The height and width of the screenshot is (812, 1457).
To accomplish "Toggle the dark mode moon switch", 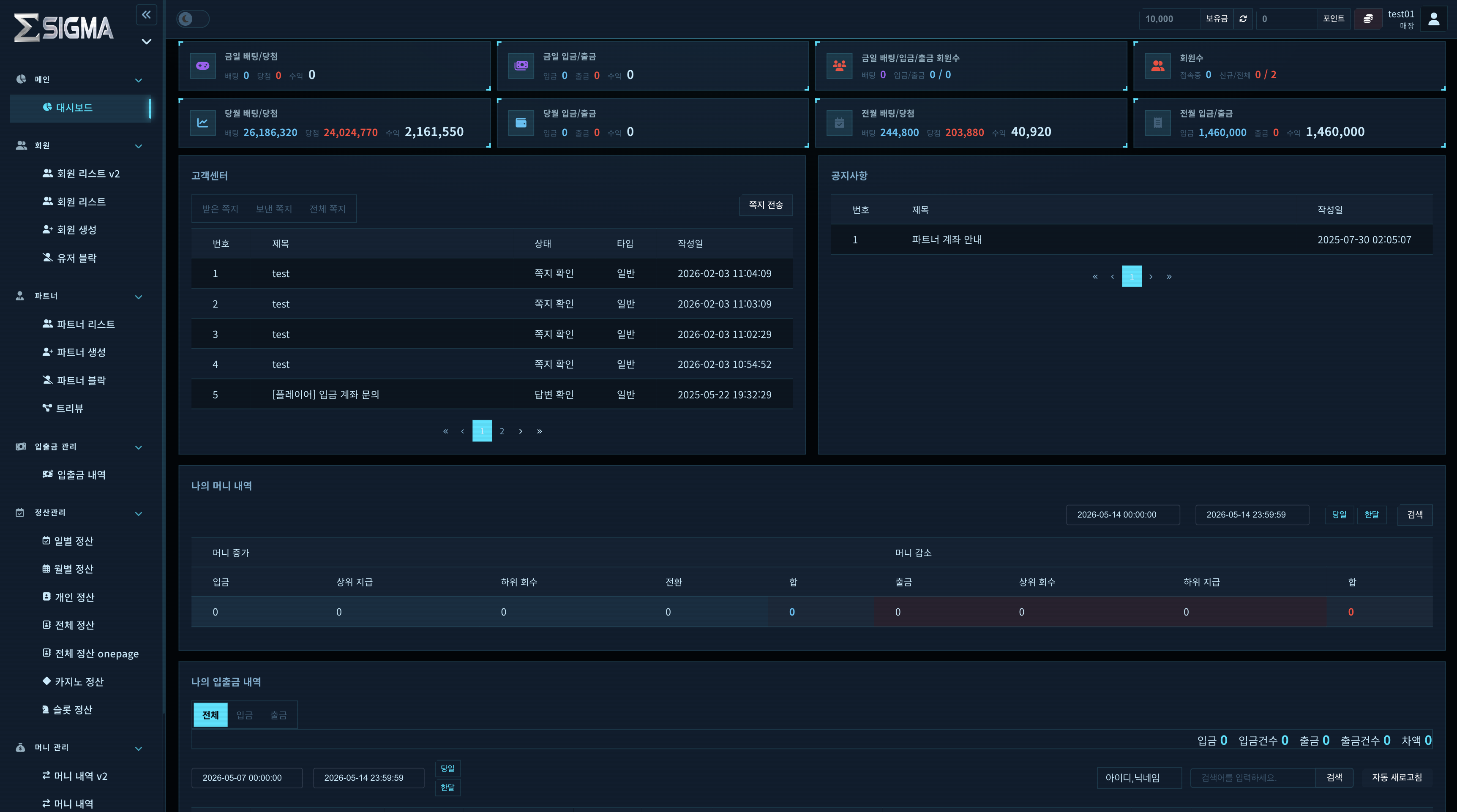I will (x=192, y=19).
